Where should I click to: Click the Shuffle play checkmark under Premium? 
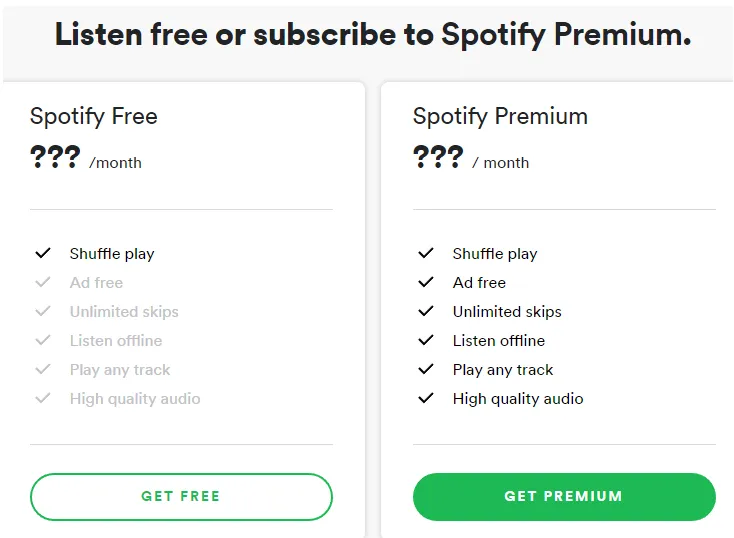click(x=426, y=253)
